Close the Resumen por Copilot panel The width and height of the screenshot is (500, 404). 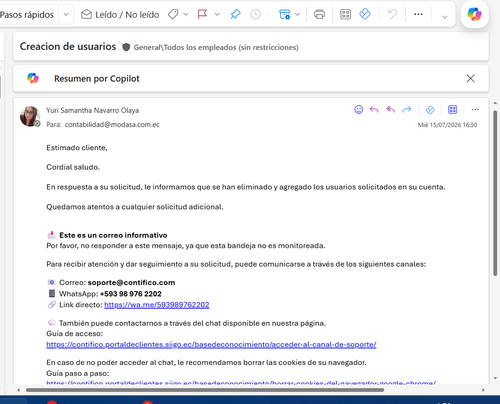470,78
